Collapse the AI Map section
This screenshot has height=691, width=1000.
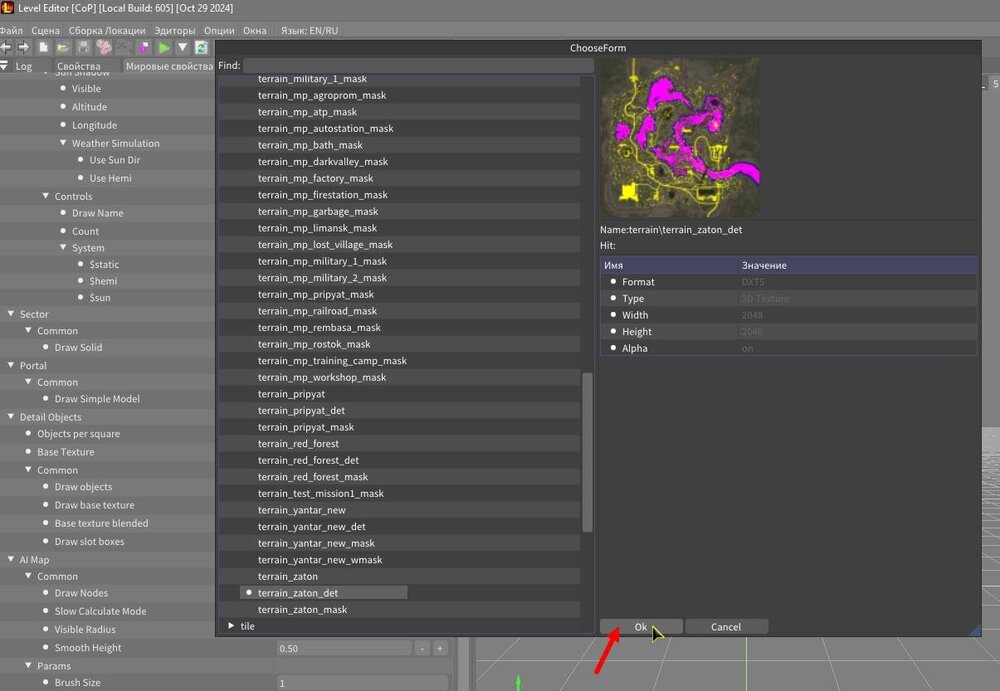point(11,560)
